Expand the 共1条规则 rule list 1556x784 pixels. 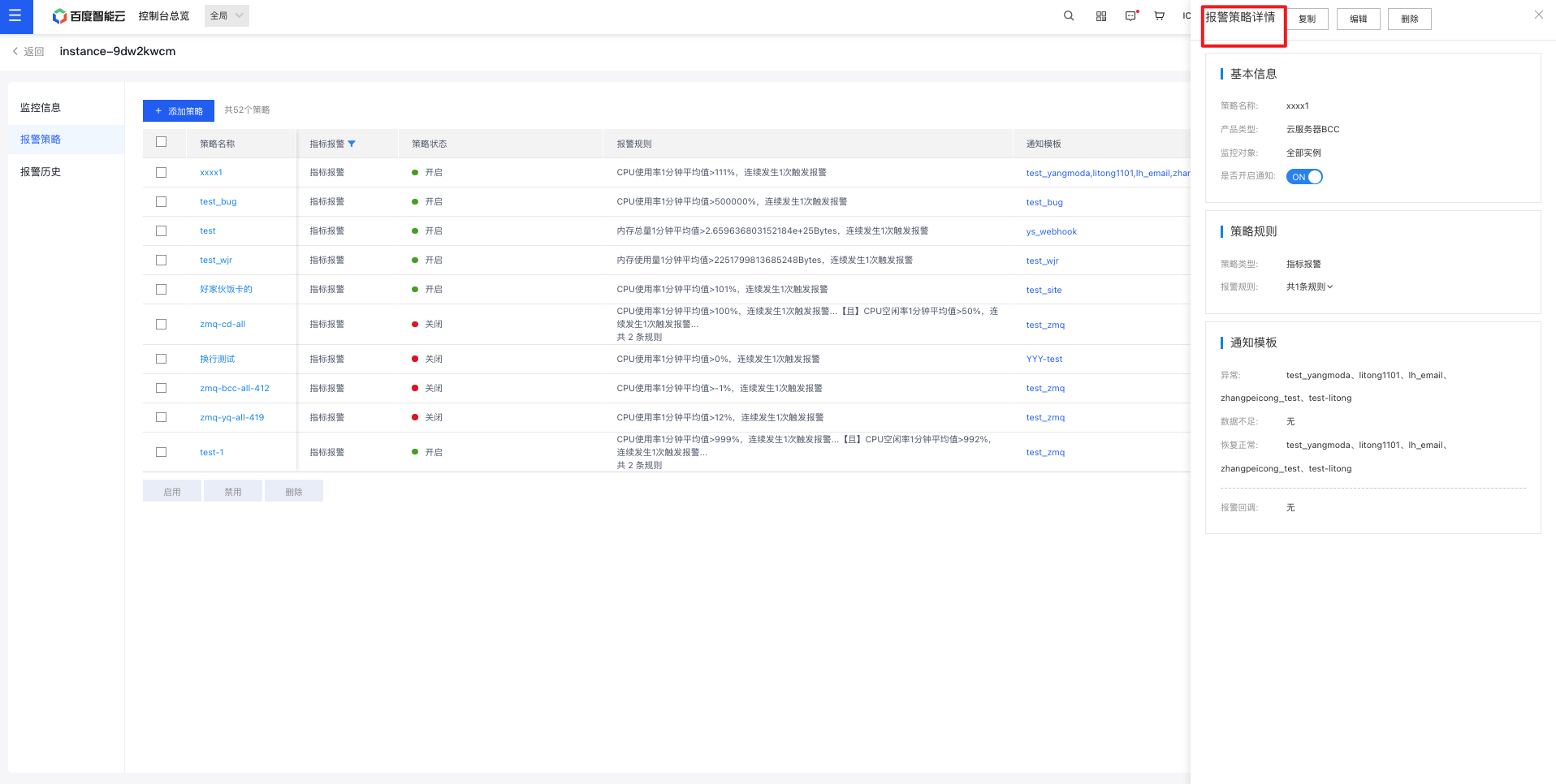click(x=1310, y=286)
